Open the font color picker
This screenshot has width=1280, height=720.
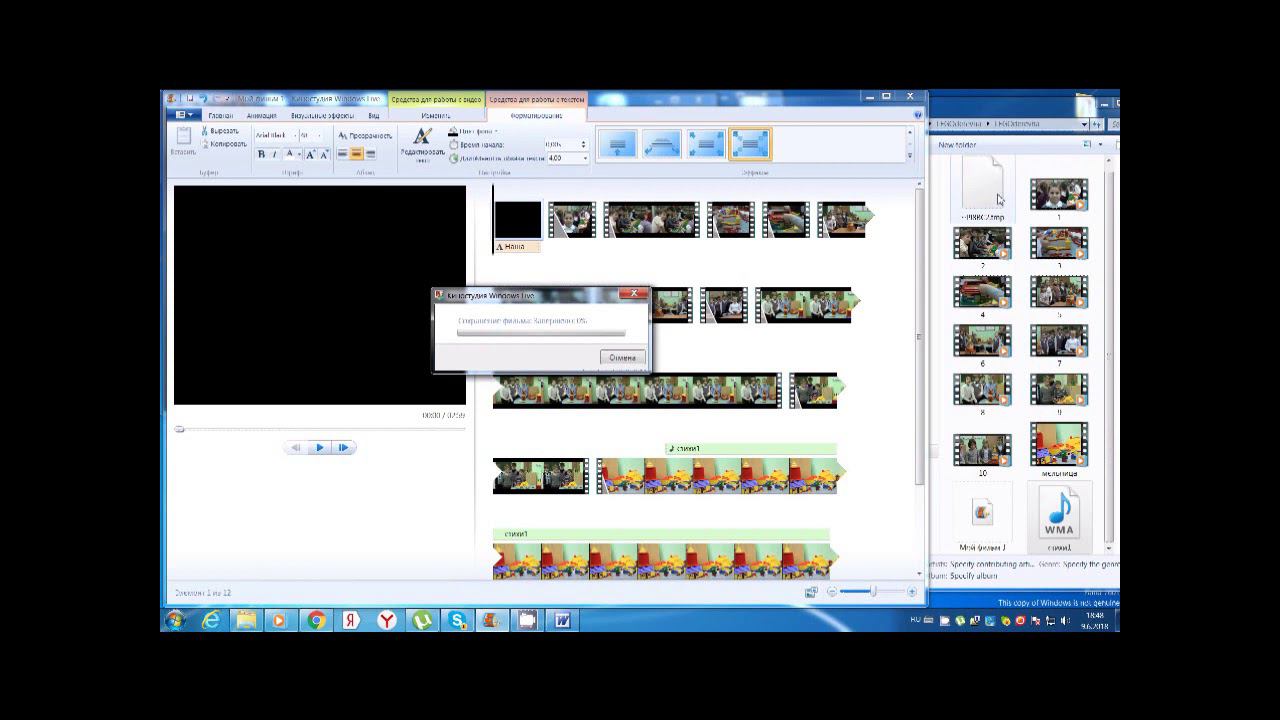coord(291,154)
